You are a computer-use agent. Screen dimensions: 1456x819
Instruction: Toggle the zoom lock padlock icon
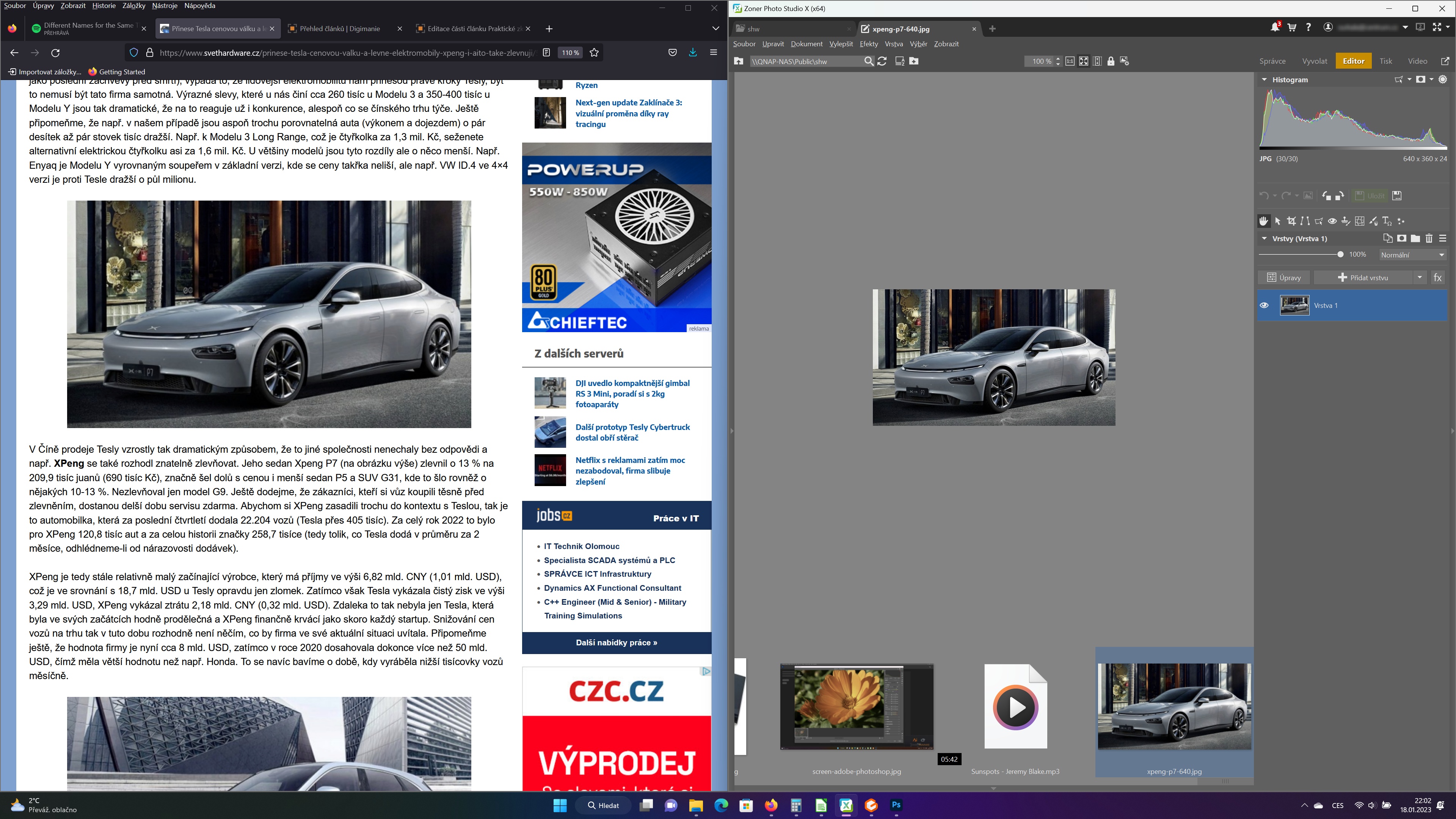point(1111,61)
